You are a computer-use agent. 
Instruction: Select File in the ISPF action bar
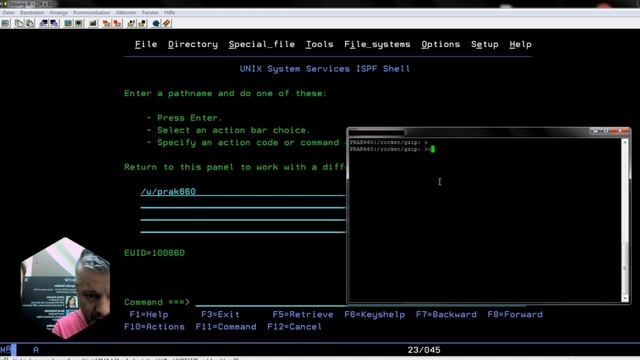click(146, 44)
